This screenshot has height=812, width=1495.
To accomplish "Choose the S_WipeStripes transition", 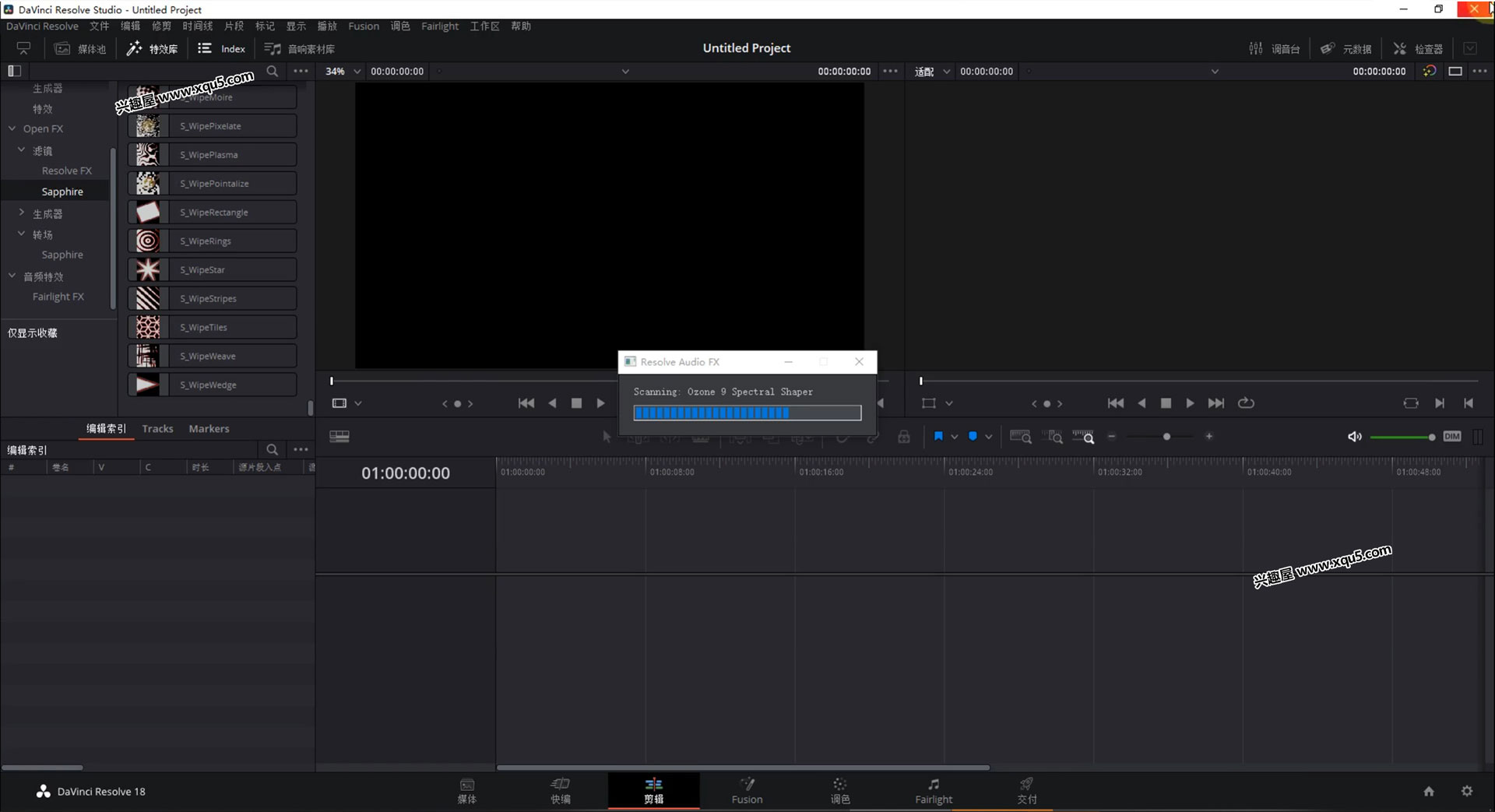I will click(213, 299).
